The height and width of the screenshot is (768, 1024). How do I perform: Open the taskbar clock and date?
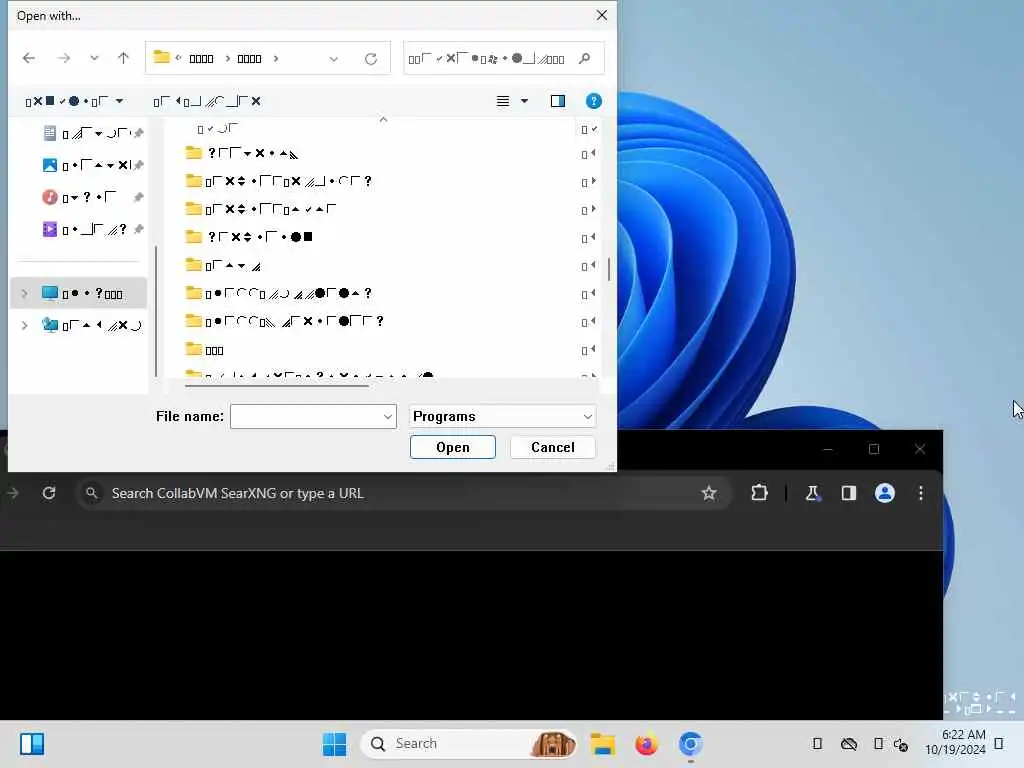pyautogui.click(x=955, y=743)
